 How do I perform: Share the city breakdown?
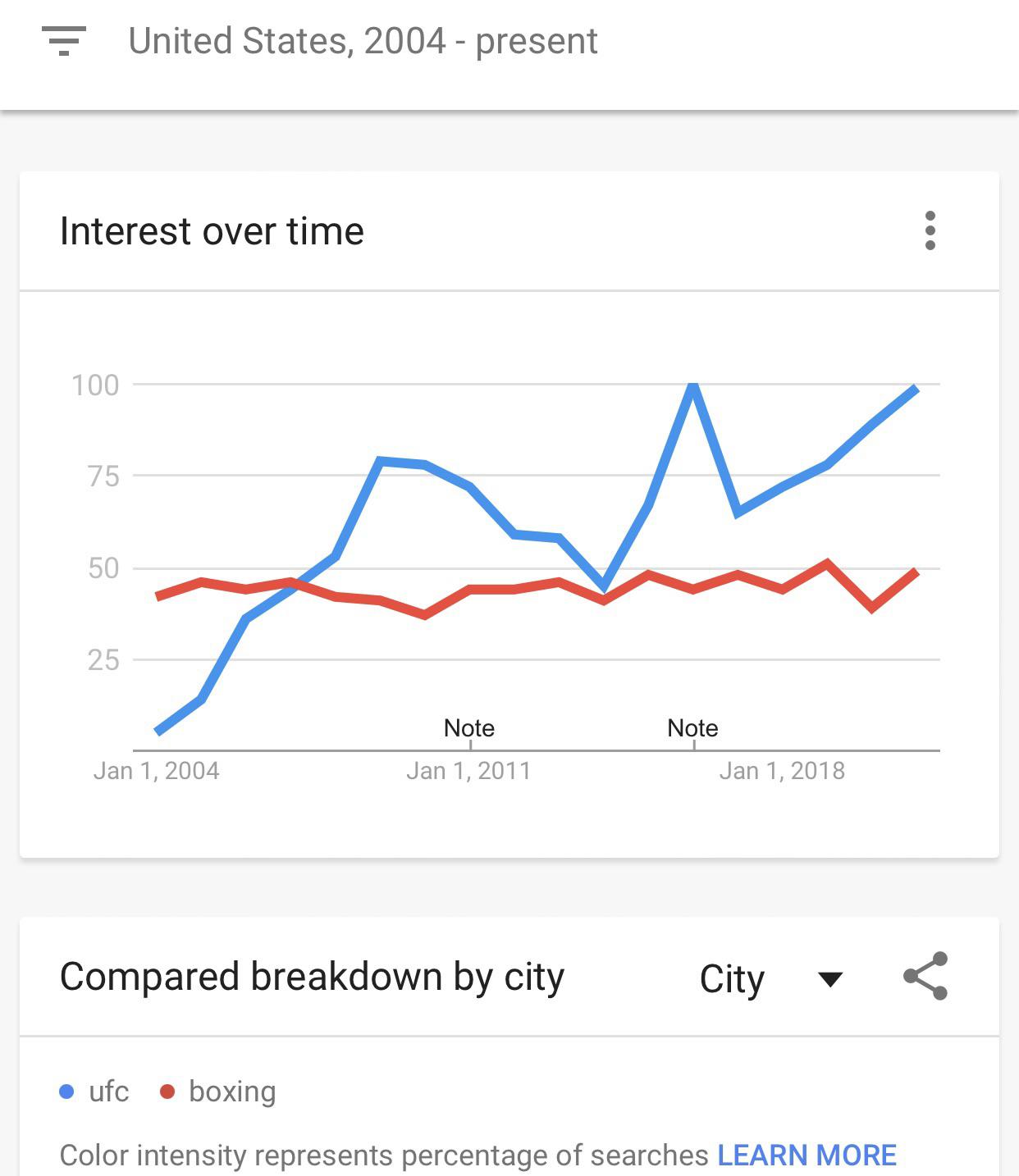click(925, 977)
